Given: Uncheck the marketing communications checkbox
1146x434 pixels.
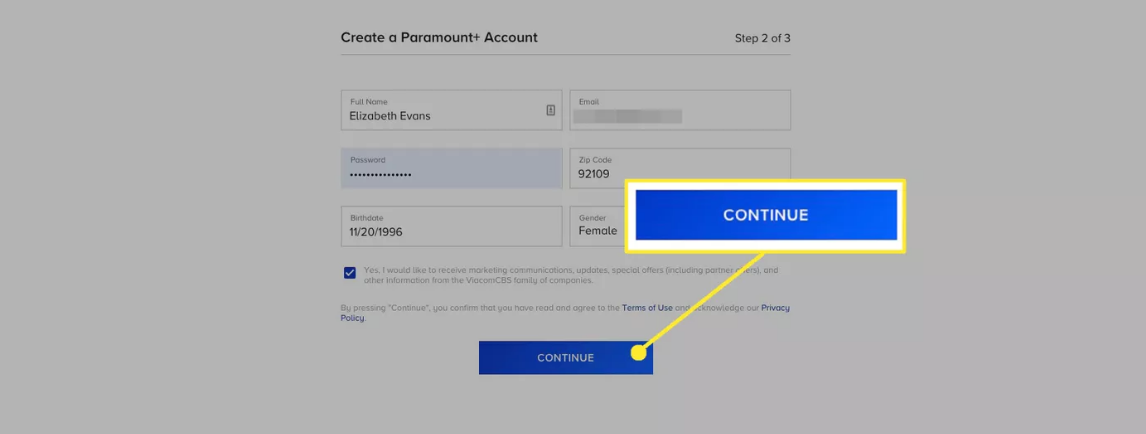Looking at the screenshot, I should [x=349, y=273].
